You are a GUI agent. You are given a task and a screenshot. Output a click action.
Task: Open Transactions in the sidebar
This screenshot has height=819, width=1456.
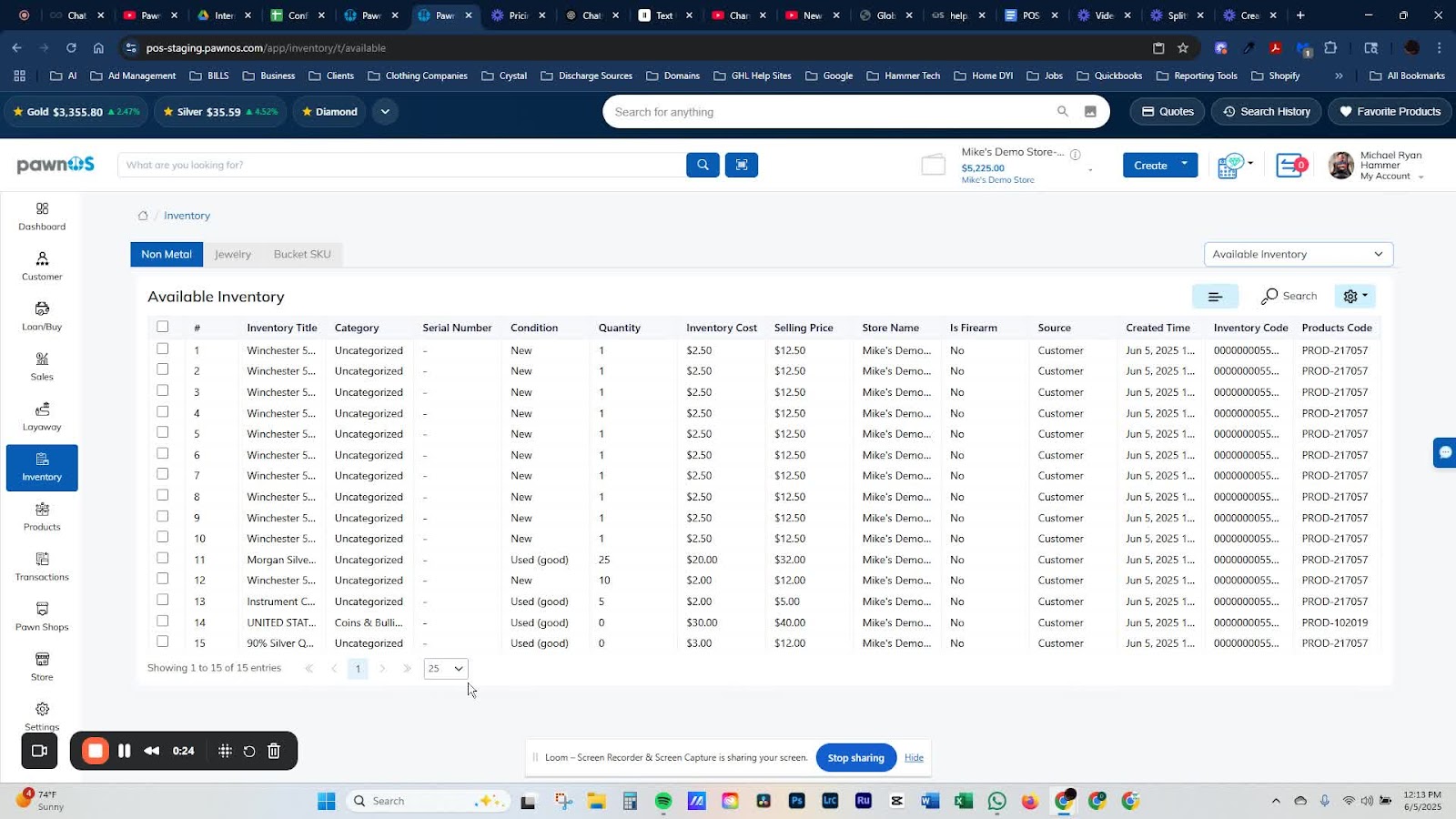coord(42,567)
